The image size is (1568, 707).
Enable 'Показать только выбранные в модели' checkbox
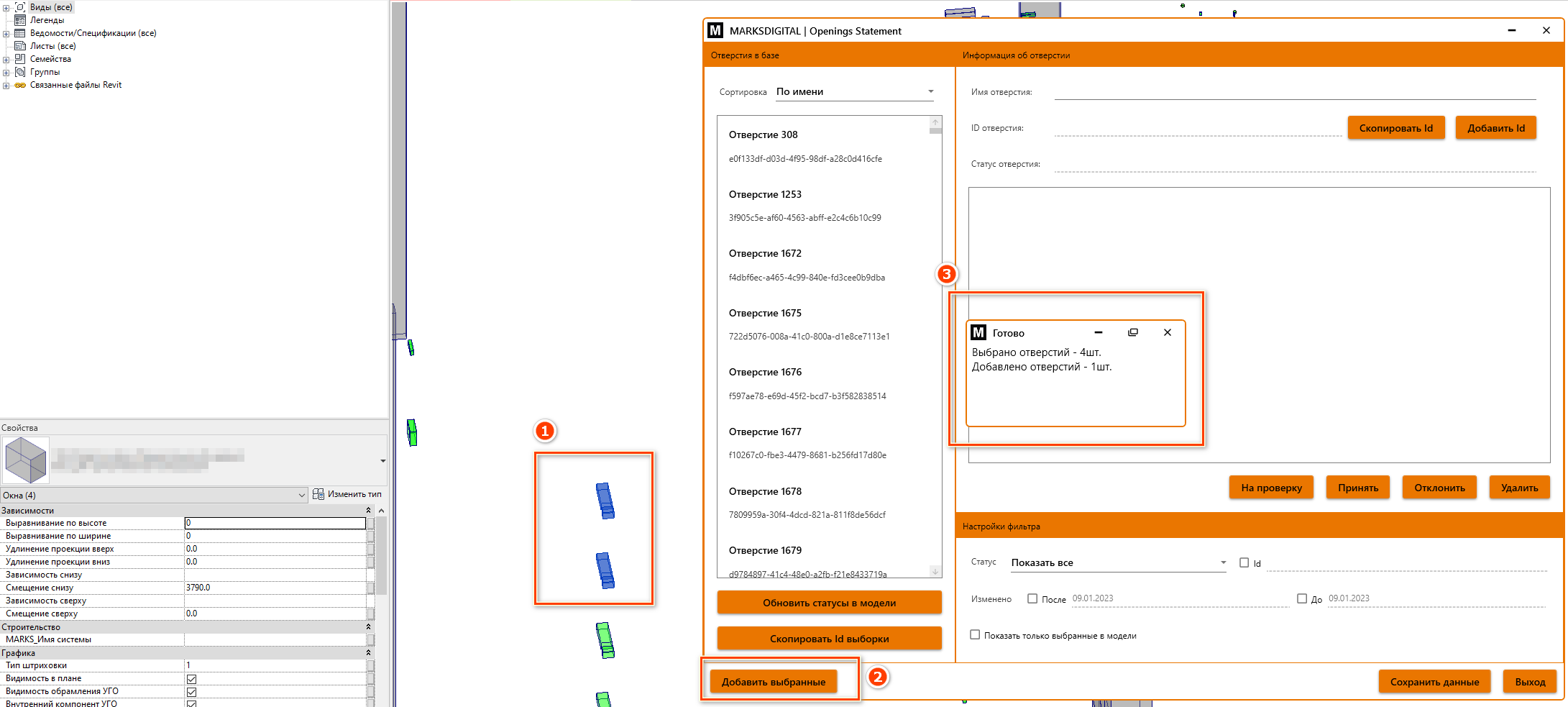tap(975, 635)
